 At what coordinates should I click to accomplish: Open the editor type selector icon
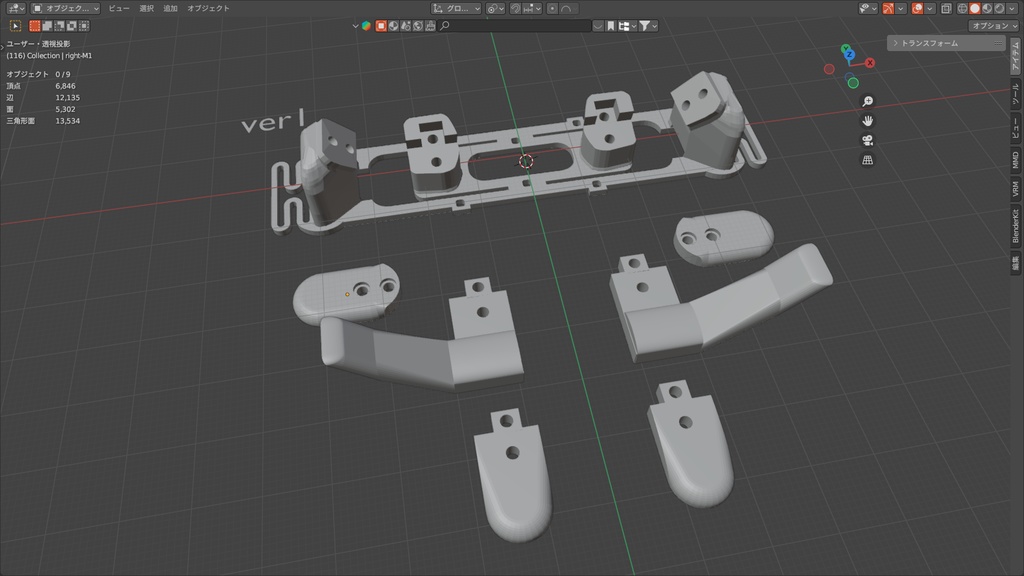(x=13, y=6)
